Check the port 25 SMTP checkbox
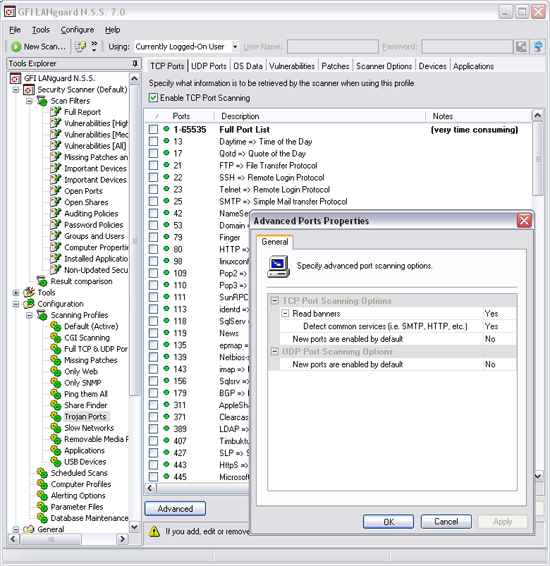The image size is (550, 566). coord(153,201)
